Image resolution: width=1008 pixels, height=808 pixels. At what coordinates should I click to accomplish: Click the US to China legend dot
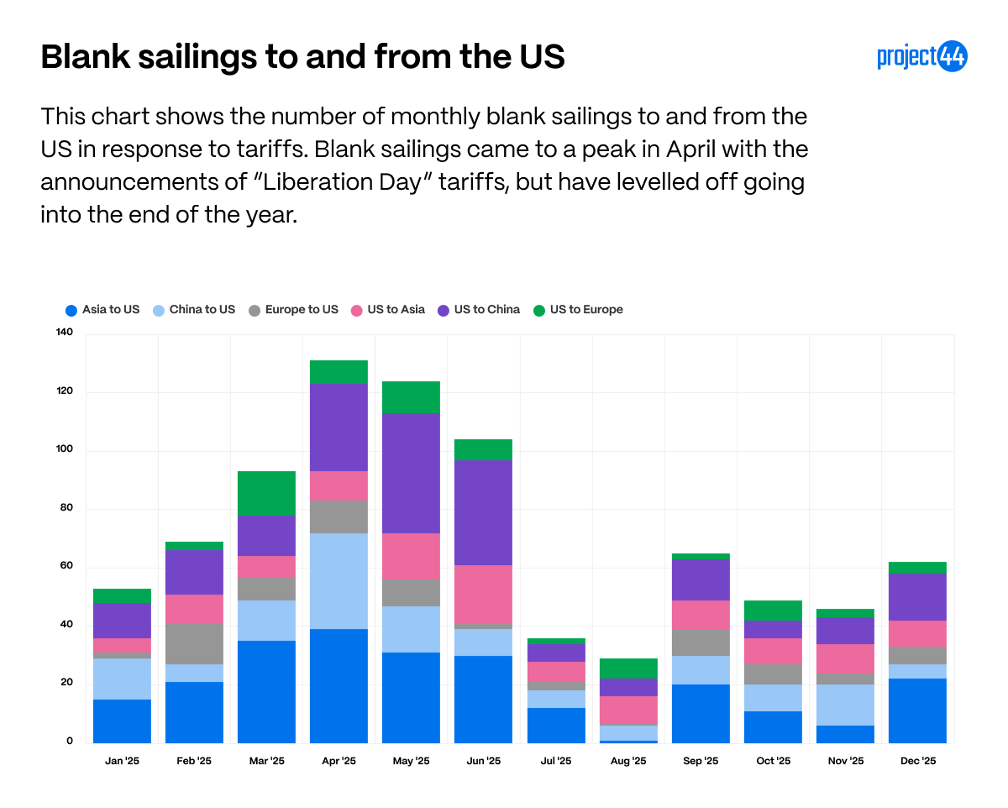point(443,310)
